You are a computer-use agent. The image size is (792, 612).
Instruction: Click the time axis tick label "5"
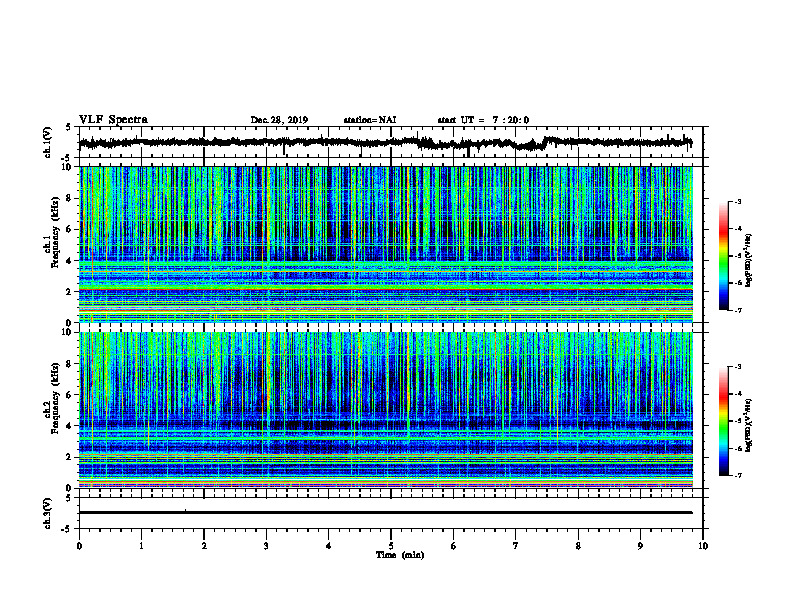pos(391,546)
